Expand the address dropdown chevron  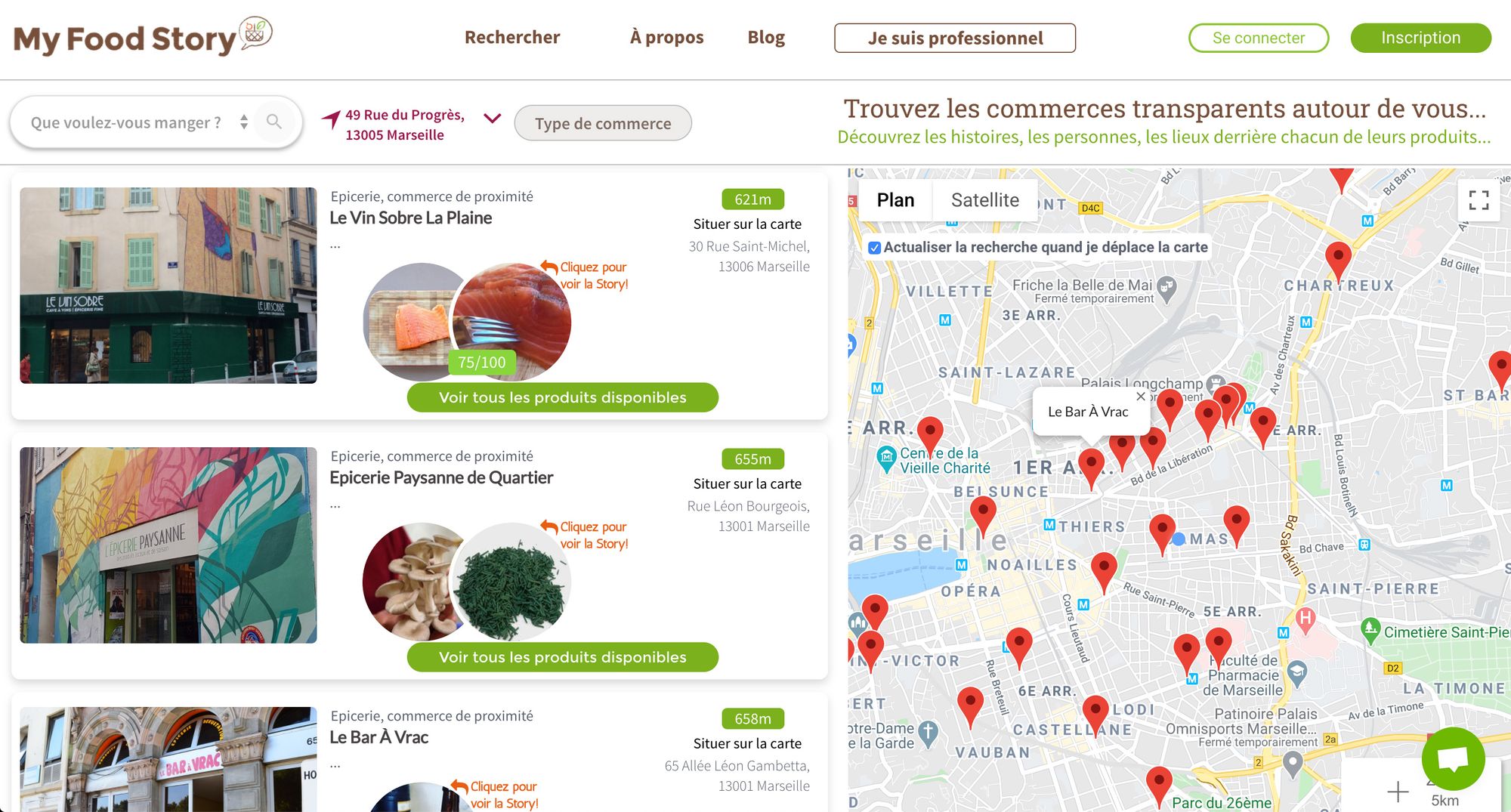493,119
